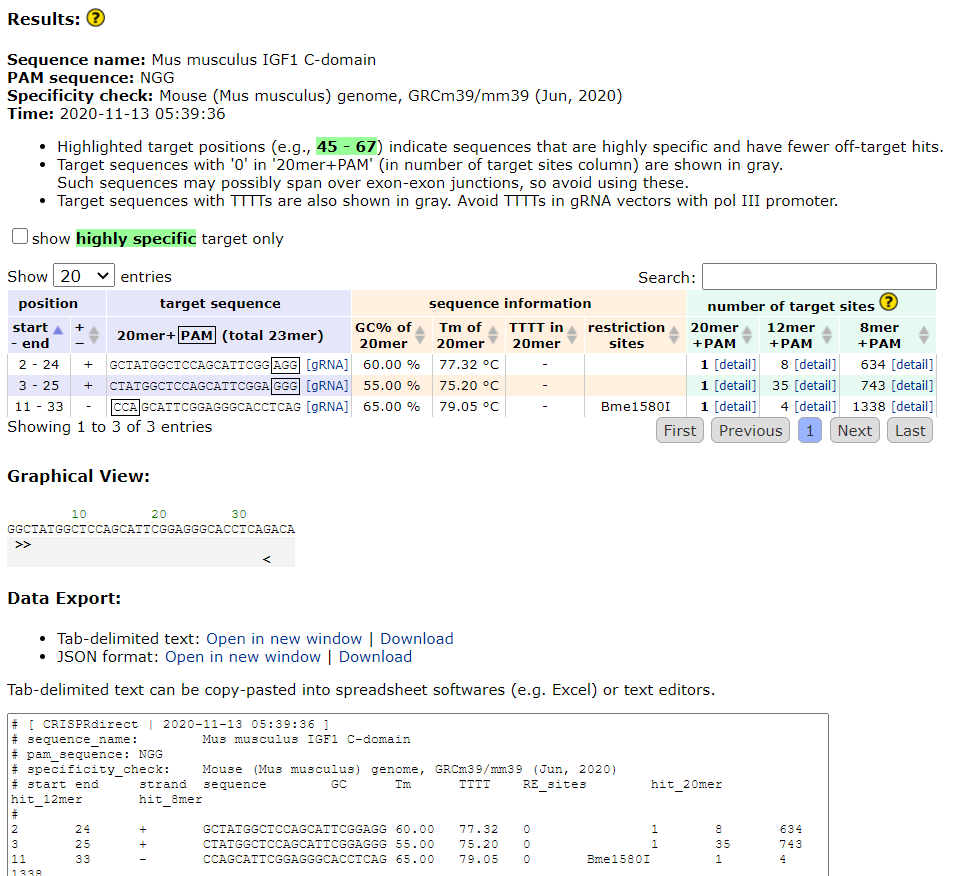Click the Last pagination button
The width and height of the screenshot is (967, 876).
pyautogui.click(x=909, y=430)
